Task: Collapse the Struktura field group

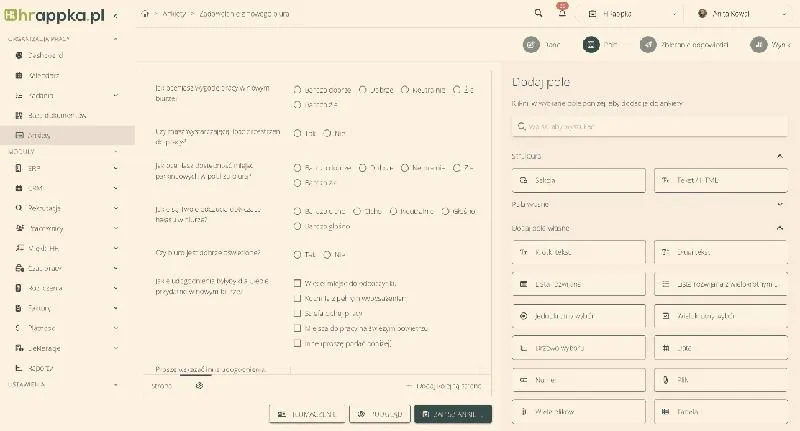Action: coord(780,156)
